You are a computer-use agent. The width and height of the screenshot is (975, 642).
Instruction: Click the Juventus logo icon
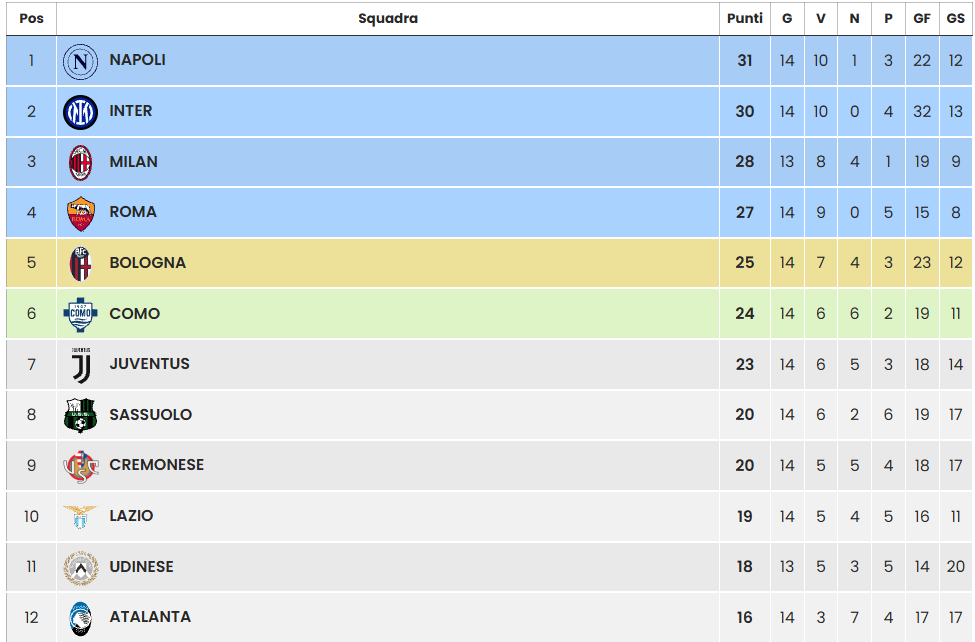click(81, 365)
